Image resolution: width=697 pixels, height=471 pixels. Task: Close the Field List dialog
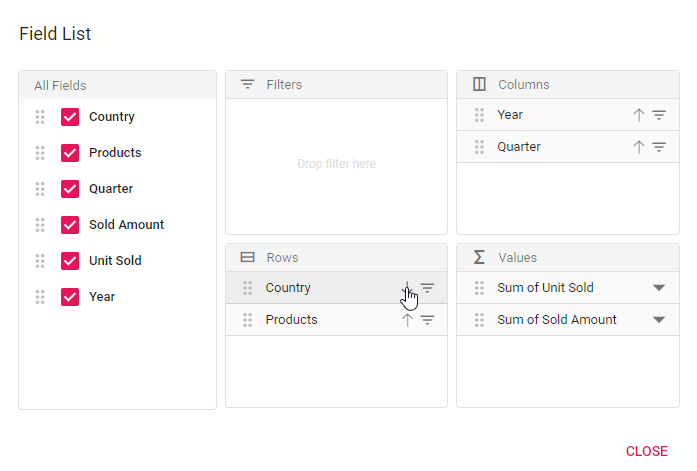pyautogui.click(x=646, y=451)
